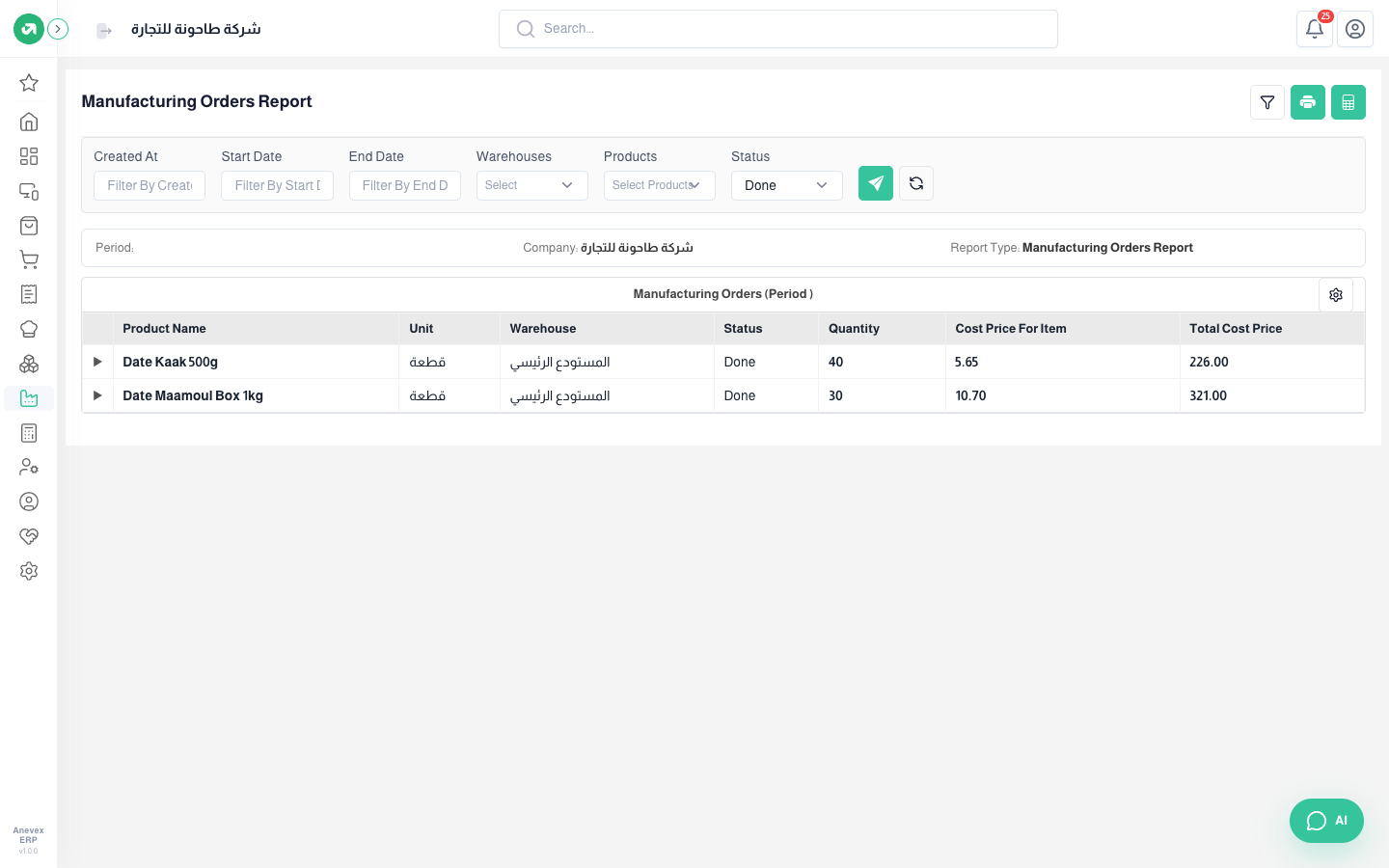Open the Products select dropdown
Screen dimensions: 1389x868
660,185
